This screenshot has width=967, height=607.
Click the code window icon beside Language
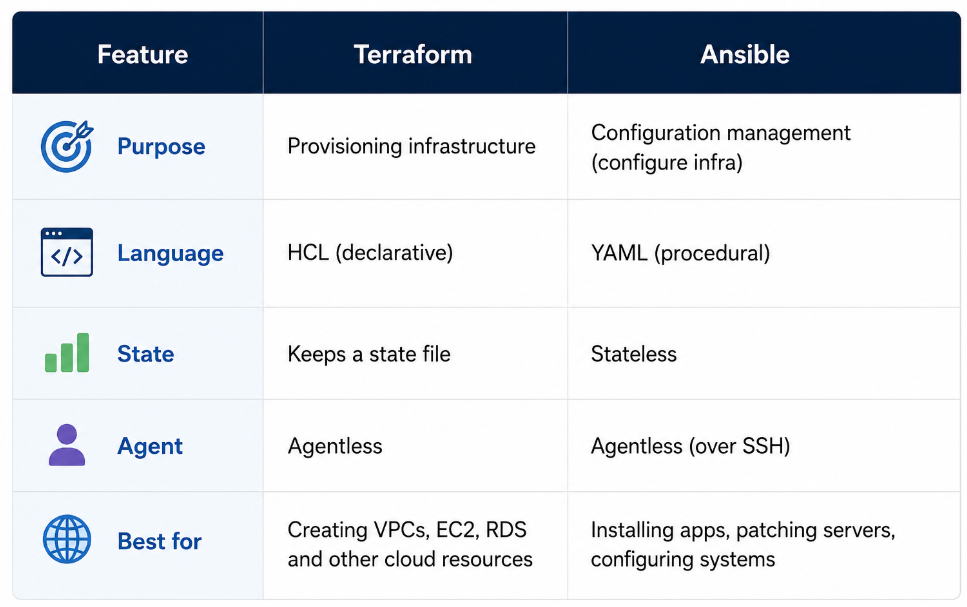pyautogui.click(x=67, y=252)
